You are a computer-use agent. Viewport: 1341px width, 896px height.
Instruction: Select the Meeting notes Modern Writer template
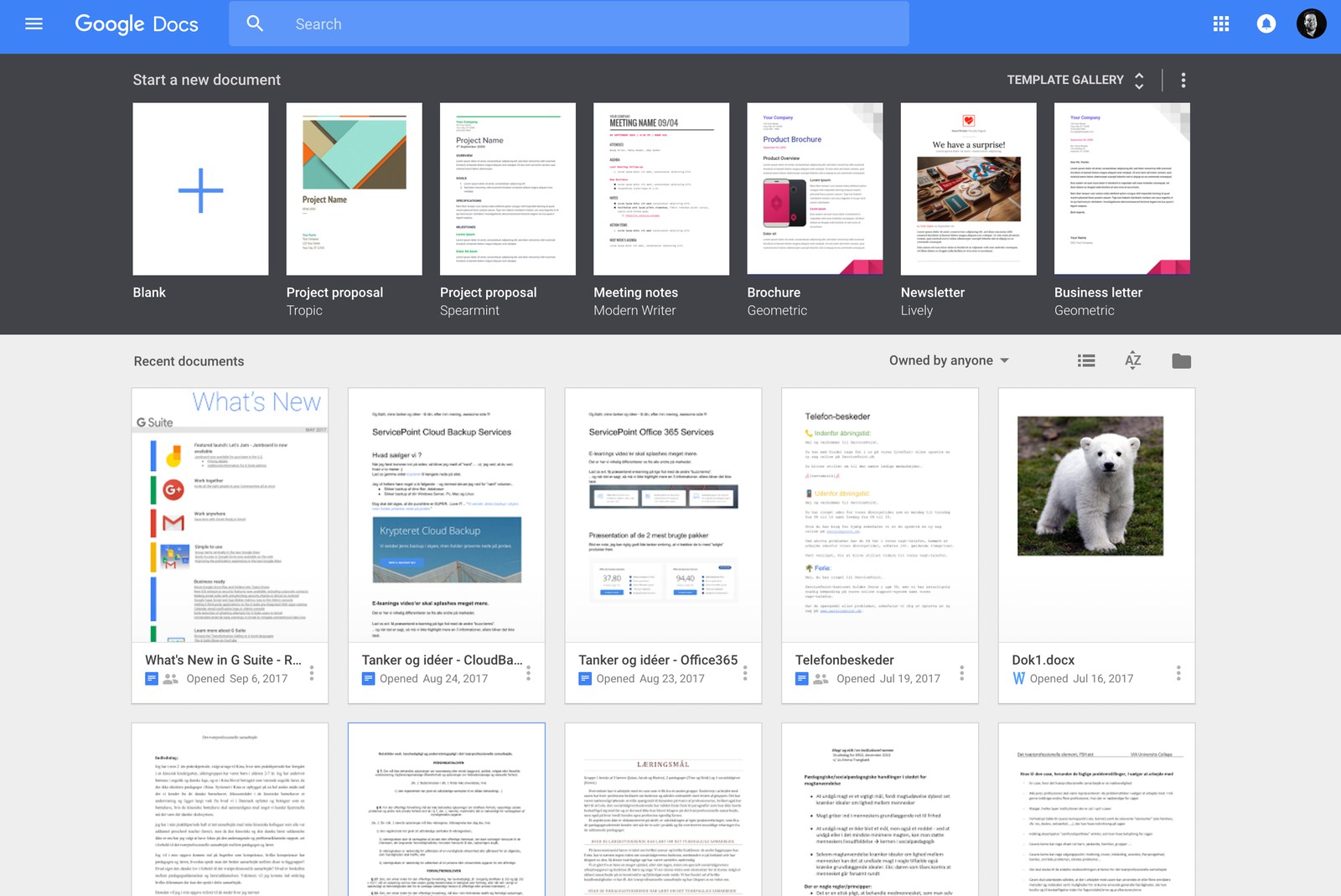[661, 189]
